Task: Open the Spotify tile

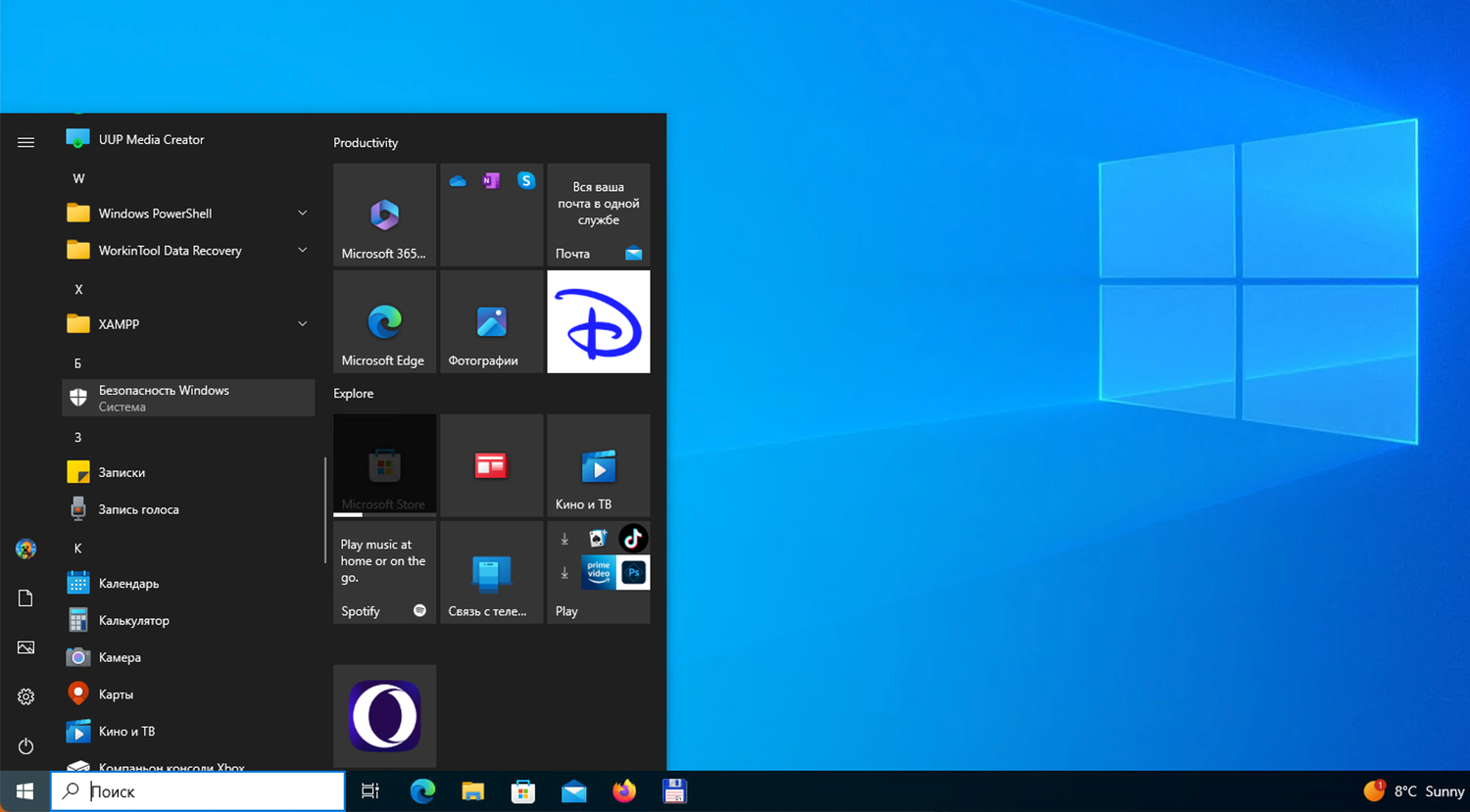Action: (384, 572)
